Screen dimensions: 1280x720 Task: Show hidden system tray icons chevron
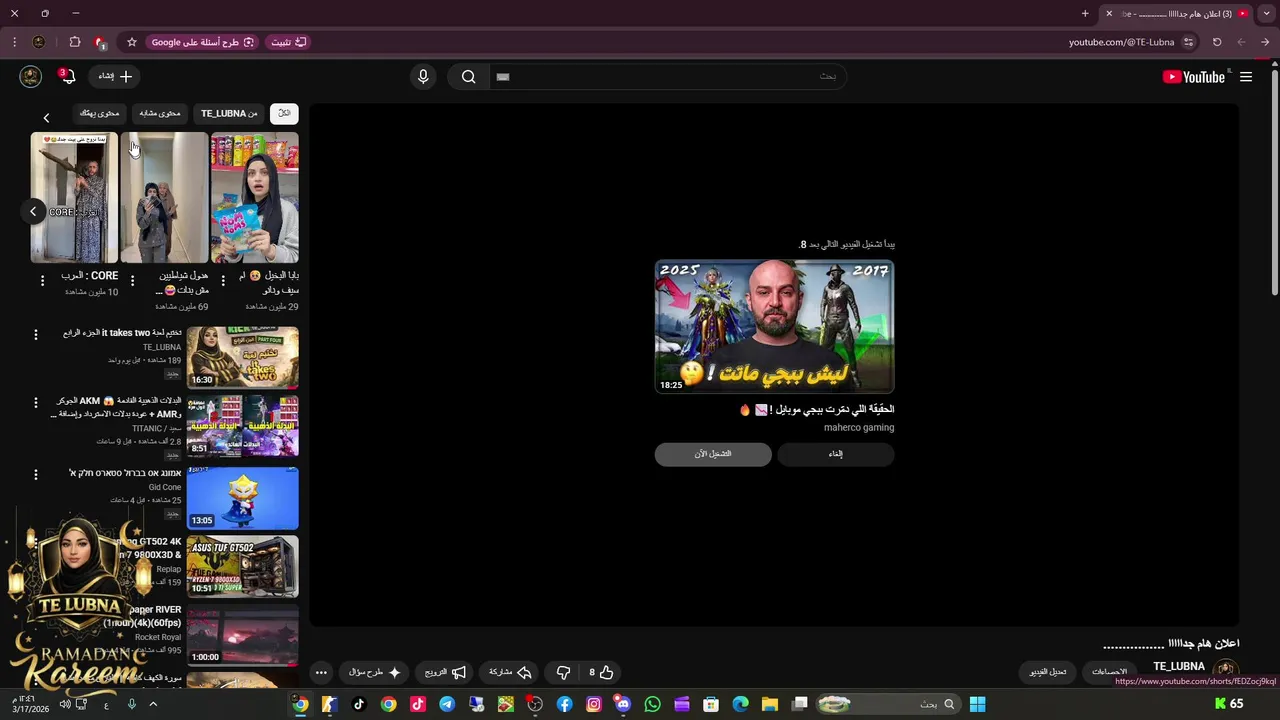(x=153, y=704)
